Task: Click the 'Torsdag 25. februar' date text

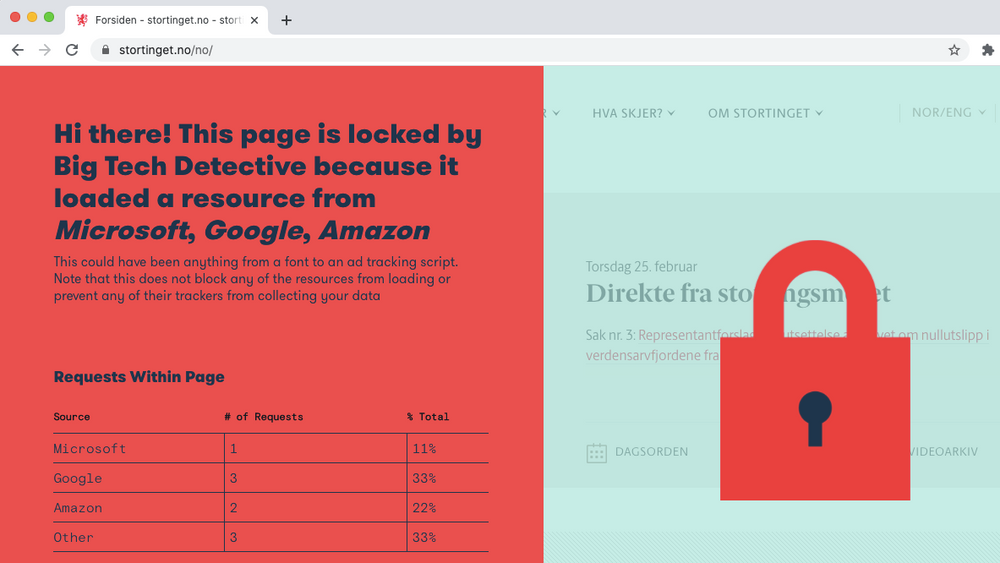Action: (641, 267)
